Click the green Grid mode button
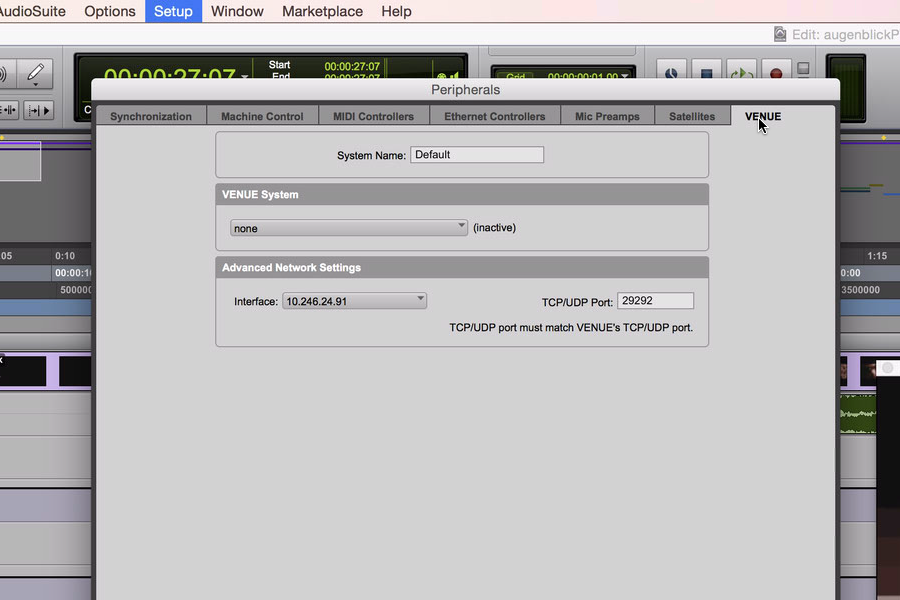 [516, 77]
